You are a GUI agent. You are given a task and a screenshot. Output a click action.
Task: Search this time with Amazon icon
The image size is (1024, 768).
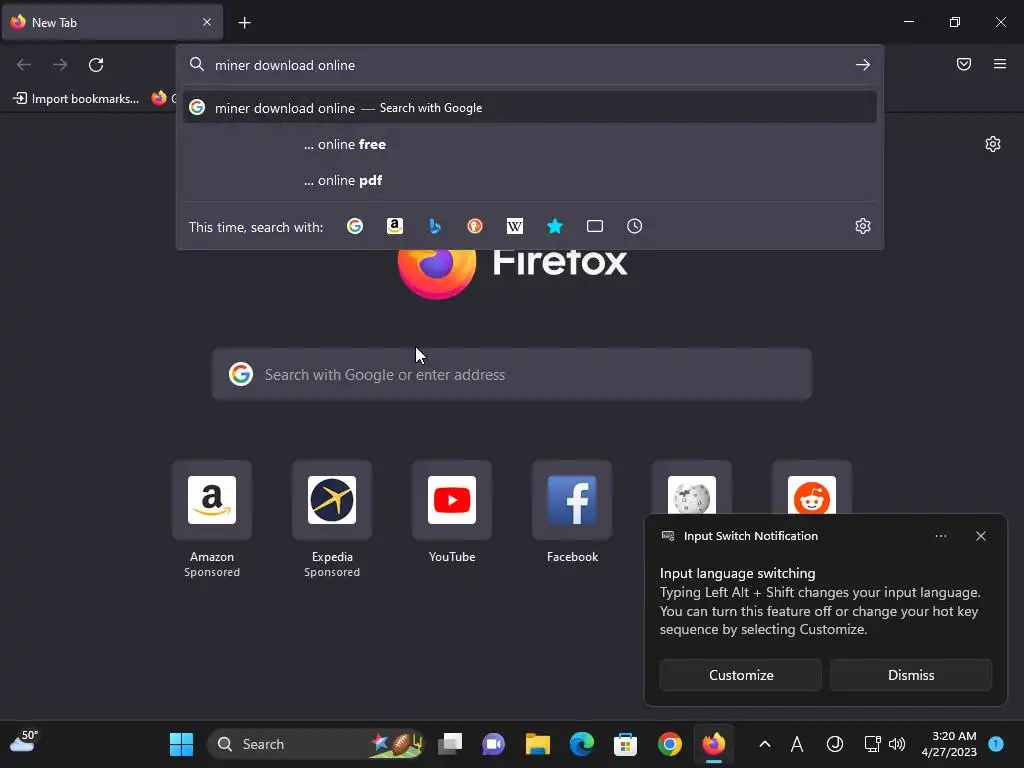(394, 226)
